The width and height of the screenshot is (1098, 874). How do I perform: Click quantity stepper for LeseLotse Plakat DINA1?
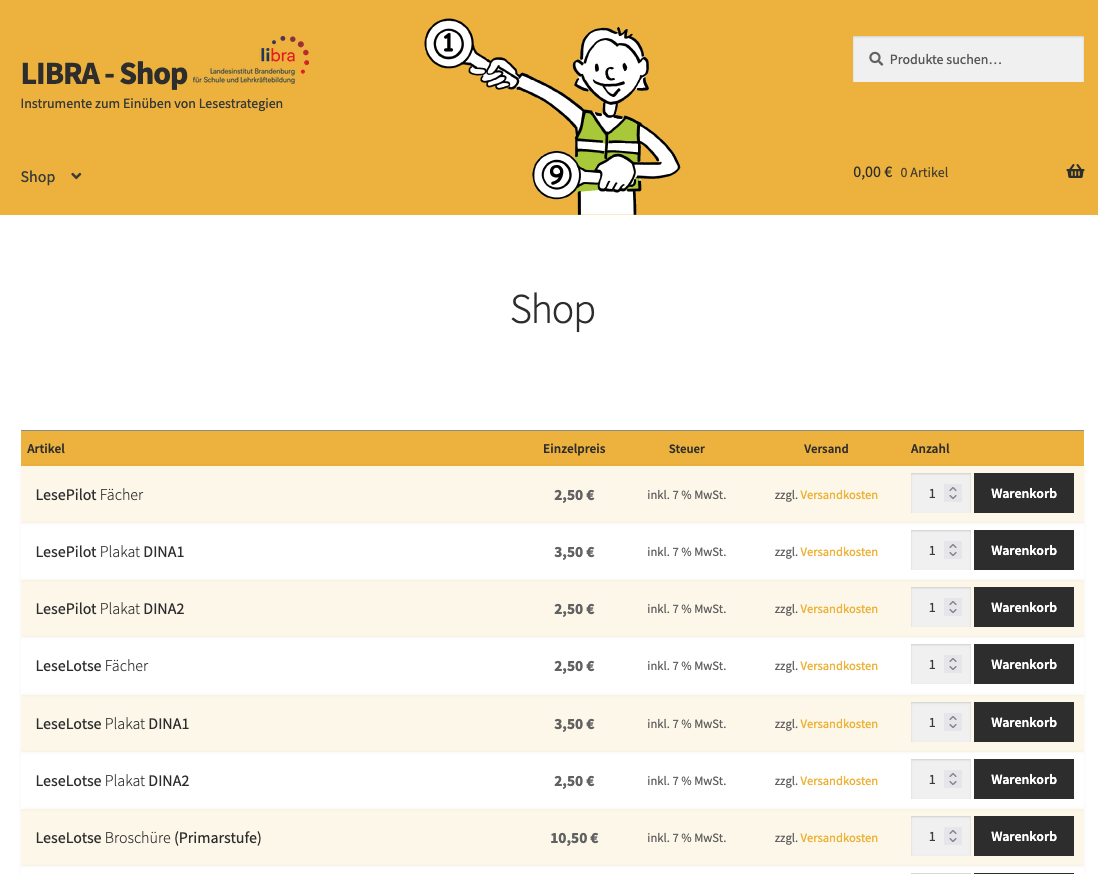pos(953,722)
